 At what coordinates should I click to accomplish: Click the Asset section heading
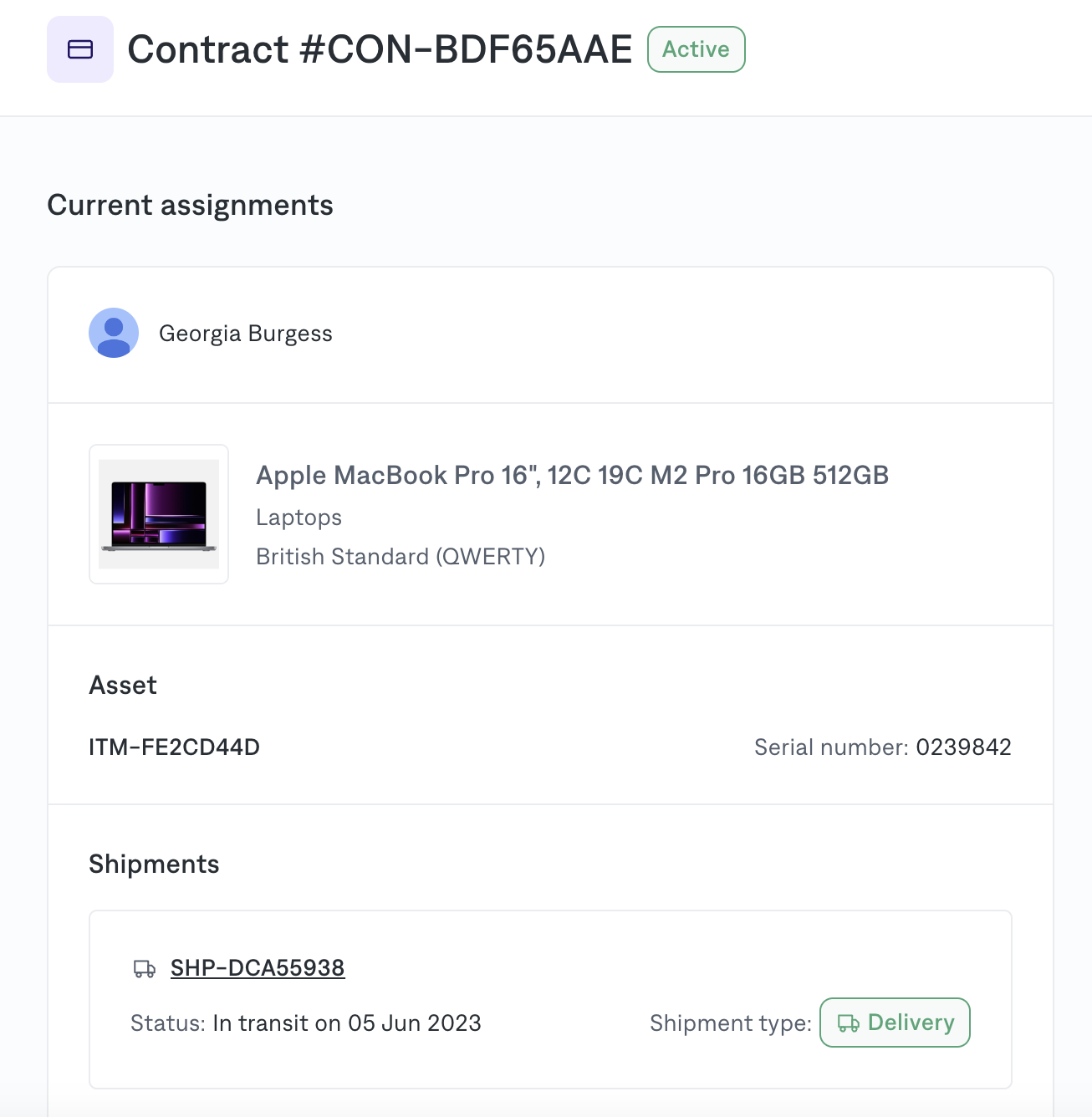[x=123, y=685]
